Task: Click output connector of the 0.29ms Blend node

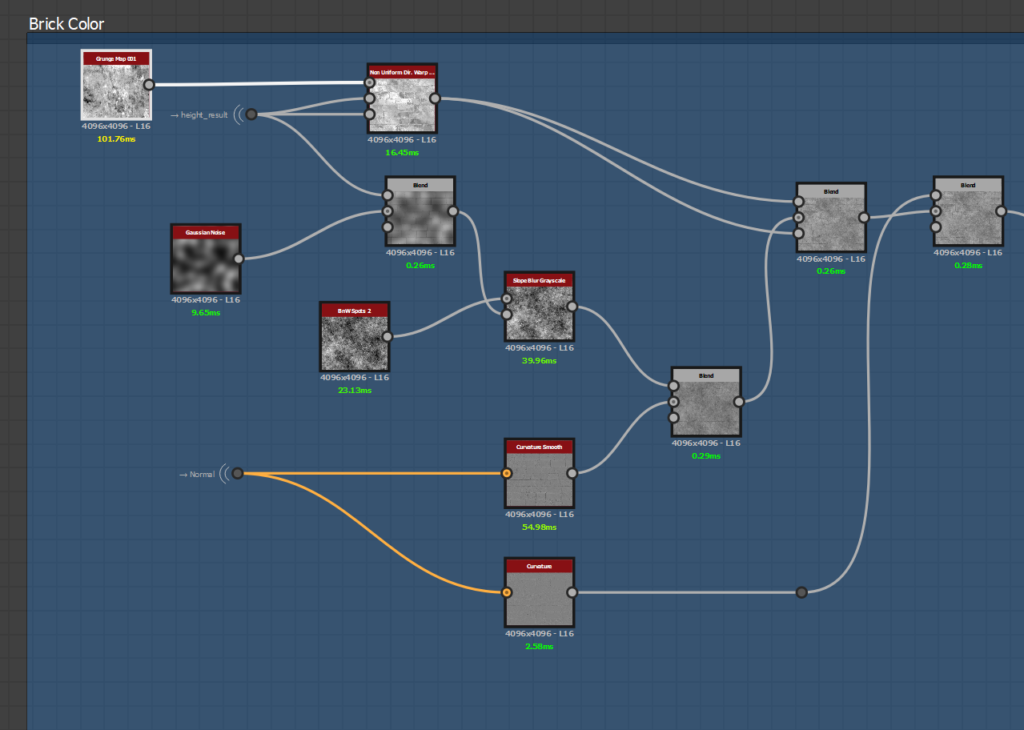Action: pyautogui.click(x=739, y=402)
